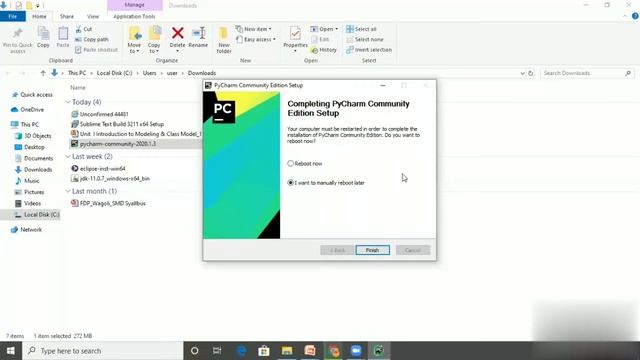Open the address bar history dropdown
The height and width of the screenshot is (360, 640).
click(522, 73)
